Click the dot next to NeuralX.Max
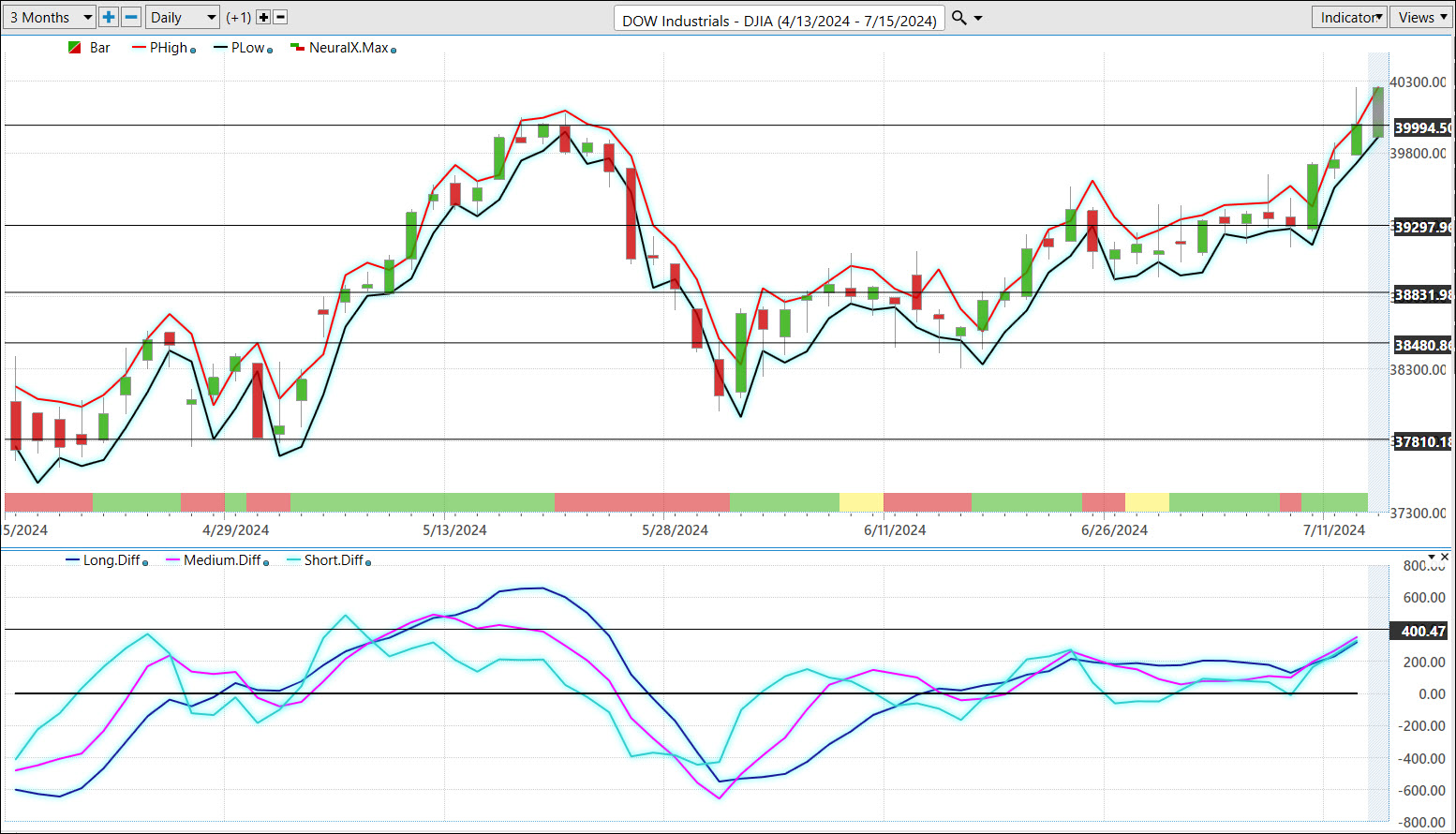 [394, 51]
